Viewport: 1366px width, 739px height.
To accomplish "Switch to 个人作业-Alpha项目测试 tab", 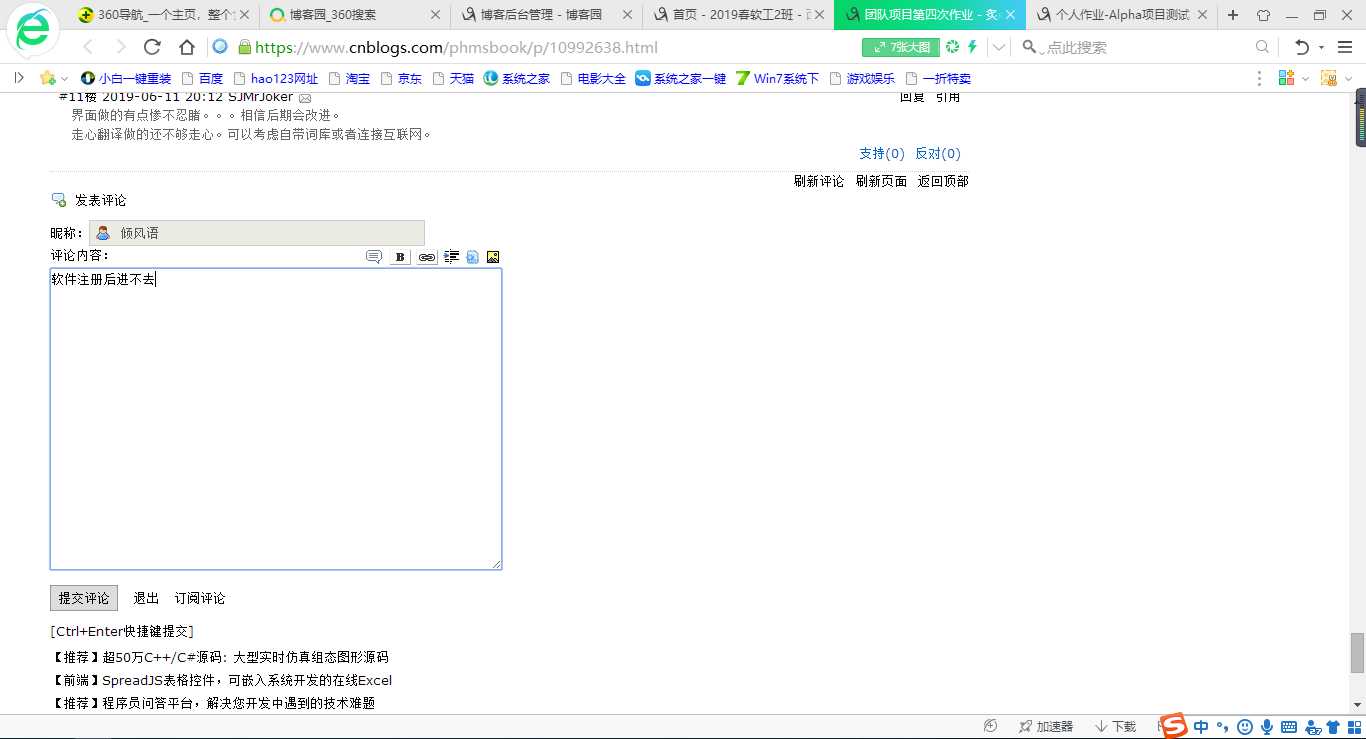I will (x=1123, y=15).
